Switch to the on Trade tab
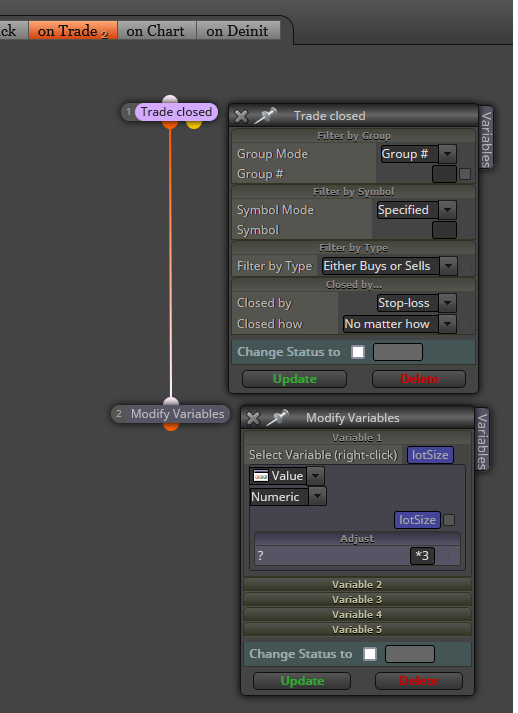The width and height of the screenshot is (518, 713). [x=73, y=31]
